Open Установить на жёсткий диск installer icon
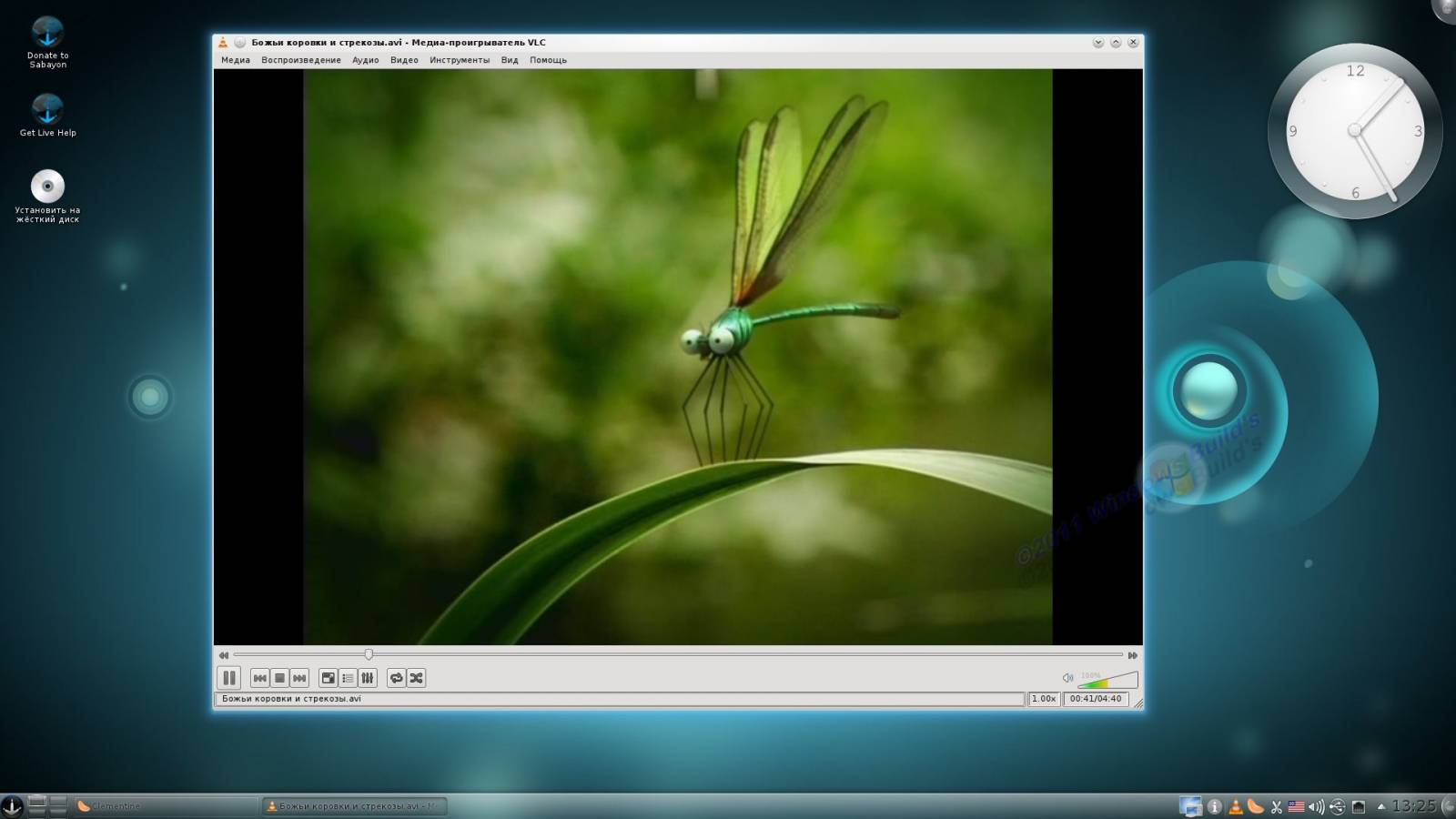The height and width of the screenshot is (819, 1456). [47, 196]
